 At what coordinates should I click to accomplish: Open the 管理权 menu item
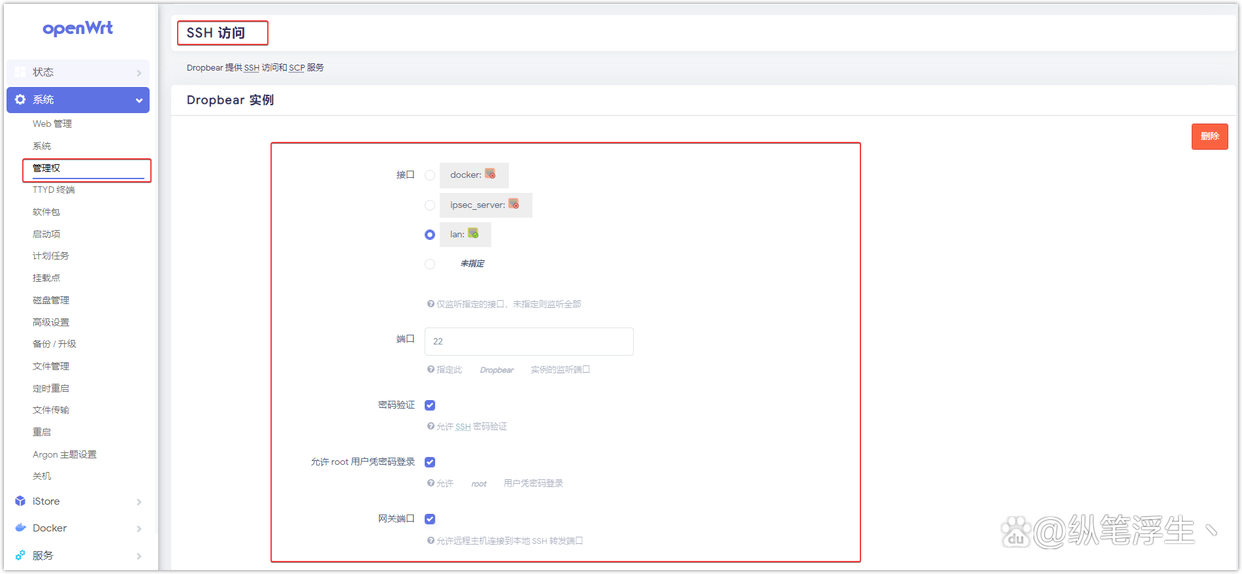(x=46, y=168)
